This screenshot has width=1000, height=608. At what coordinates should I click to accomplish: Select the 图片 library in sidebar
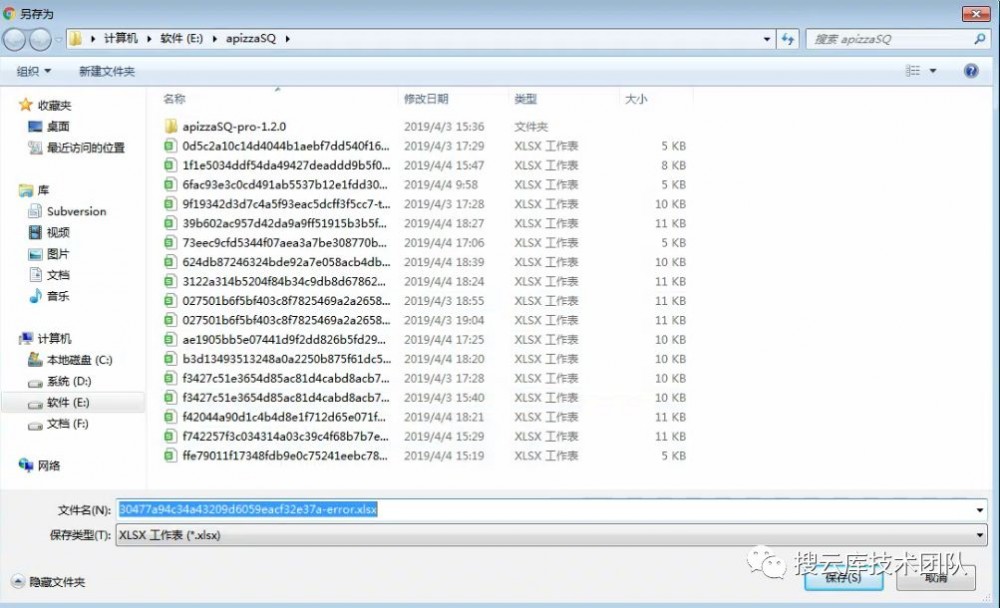pyautogui.click(x=58, y=254)
